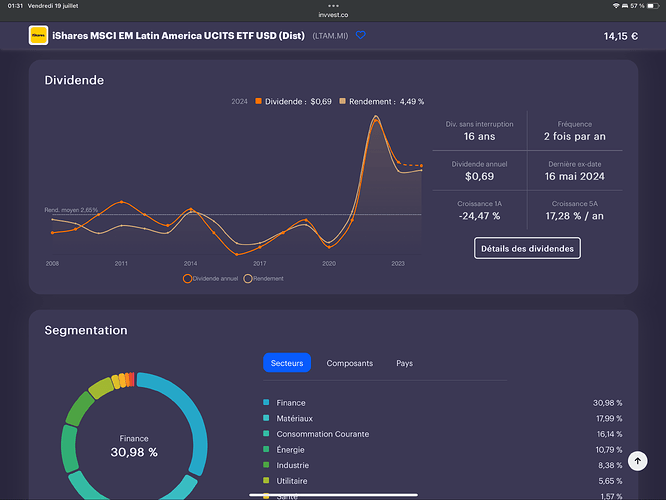Click the Rend. moyen 2,65% line label

(71, 210)
